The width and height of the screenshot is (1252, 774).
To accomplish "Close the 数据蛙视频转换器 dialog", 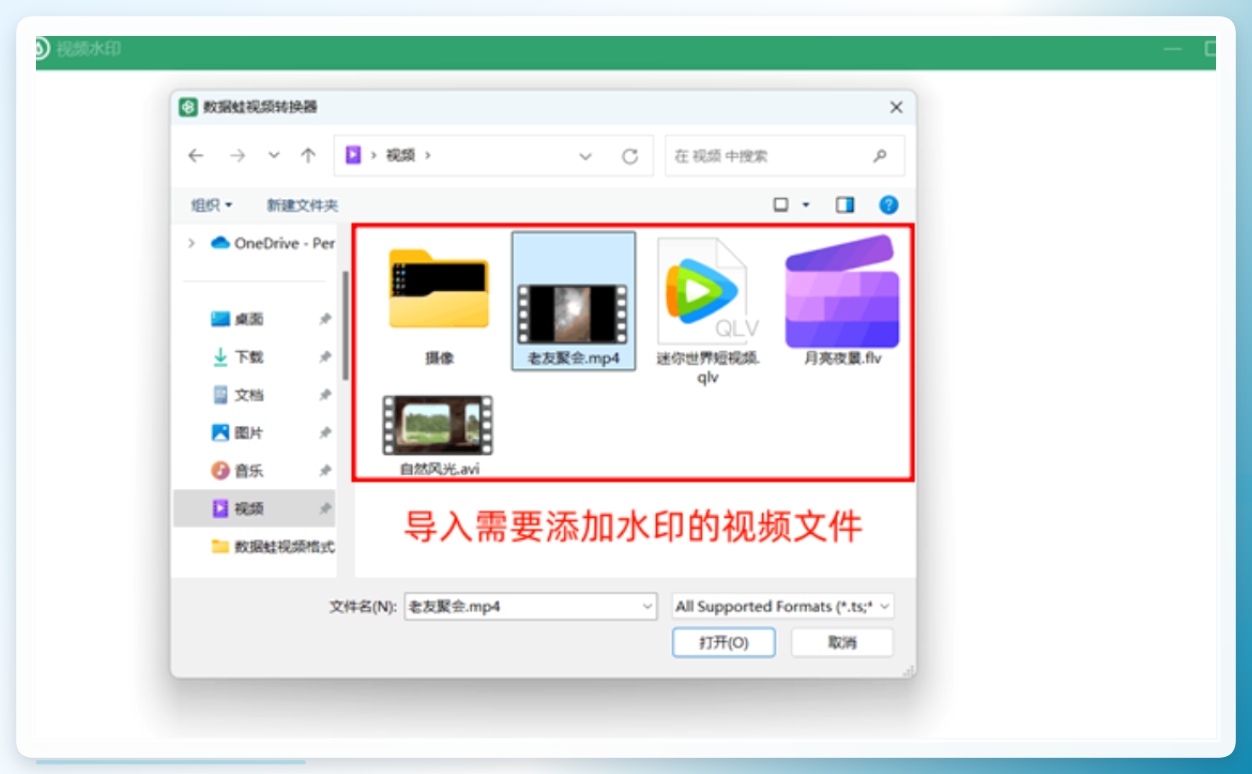I will coord(896,107).
